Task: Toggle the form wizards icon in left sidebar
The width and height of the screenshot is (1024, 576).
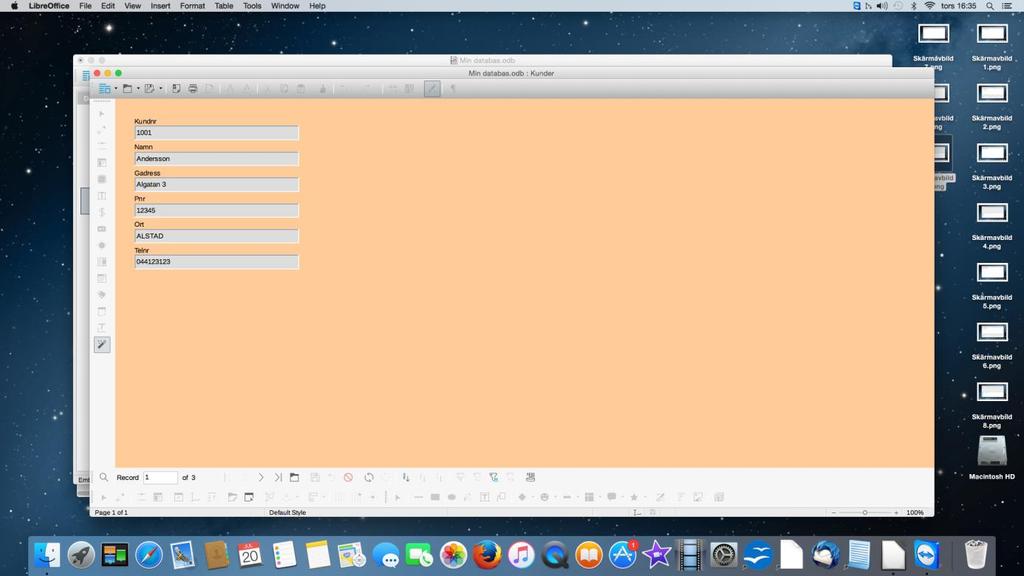Action: [102, 344]
